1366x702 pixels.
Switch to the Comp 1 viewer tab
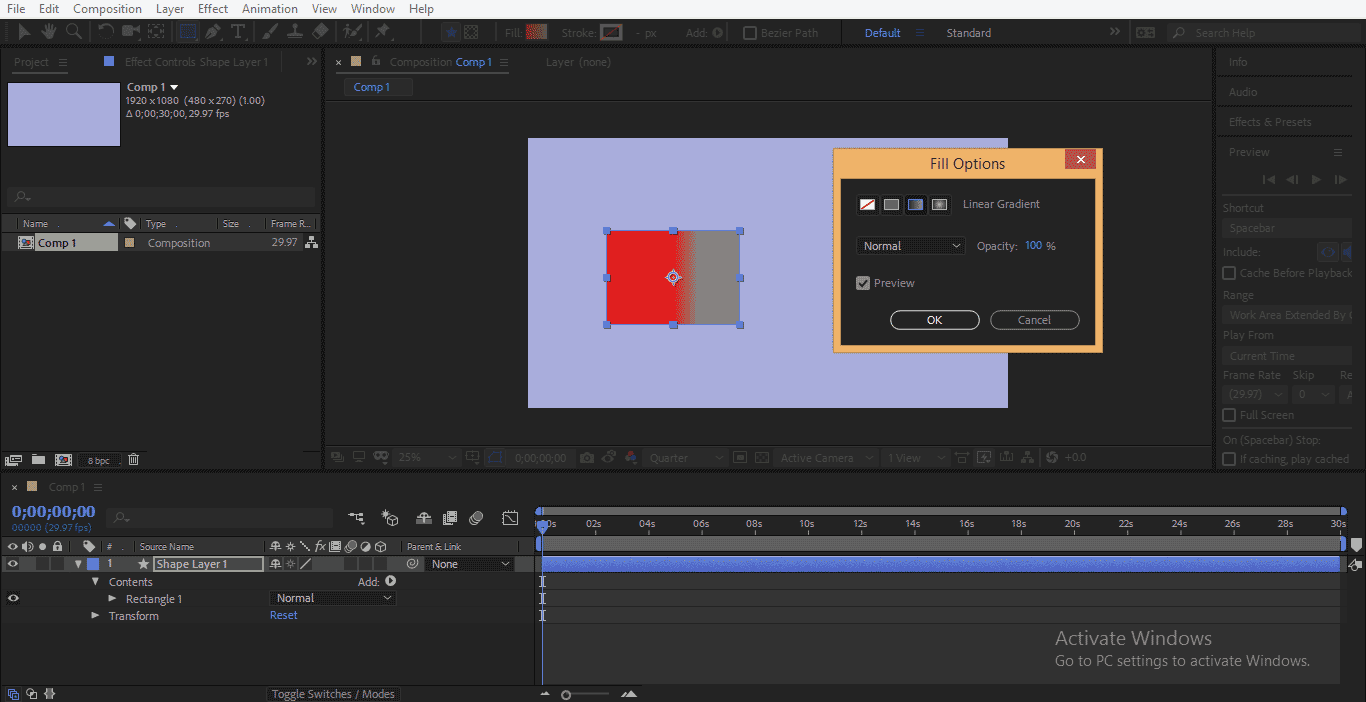coord(376,86)
